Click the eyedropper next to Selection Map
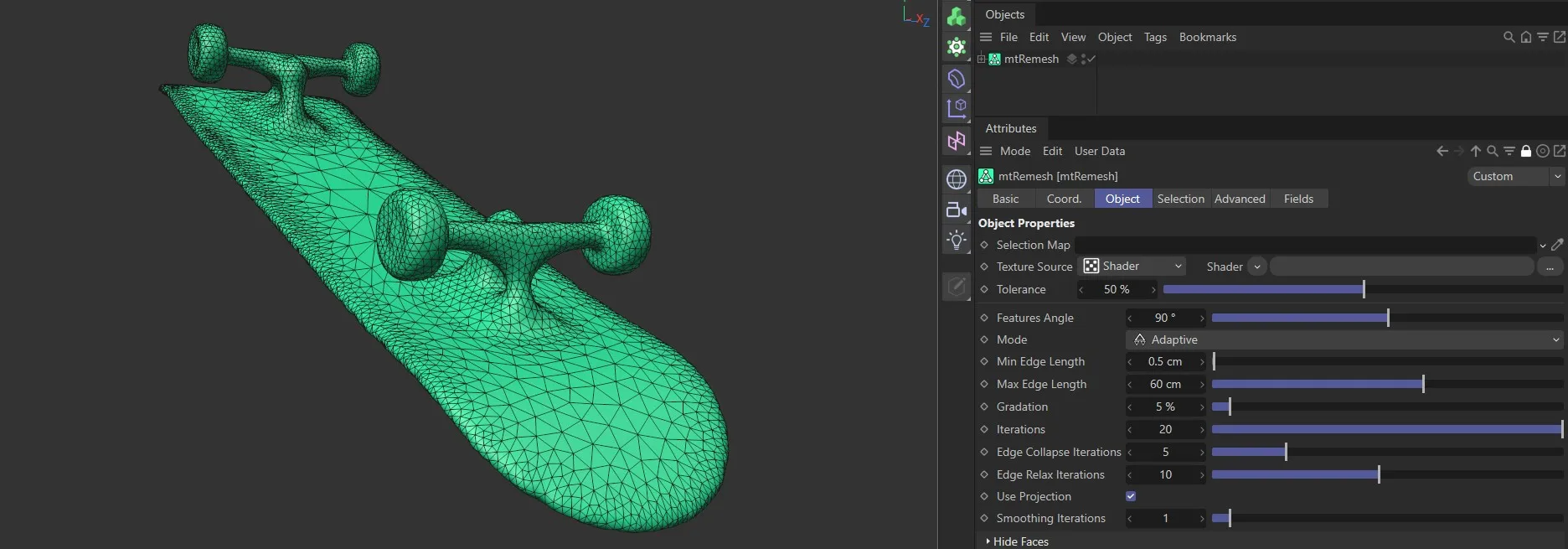1568x549 pixels. pyautogui.click(x=1557, y=245)
